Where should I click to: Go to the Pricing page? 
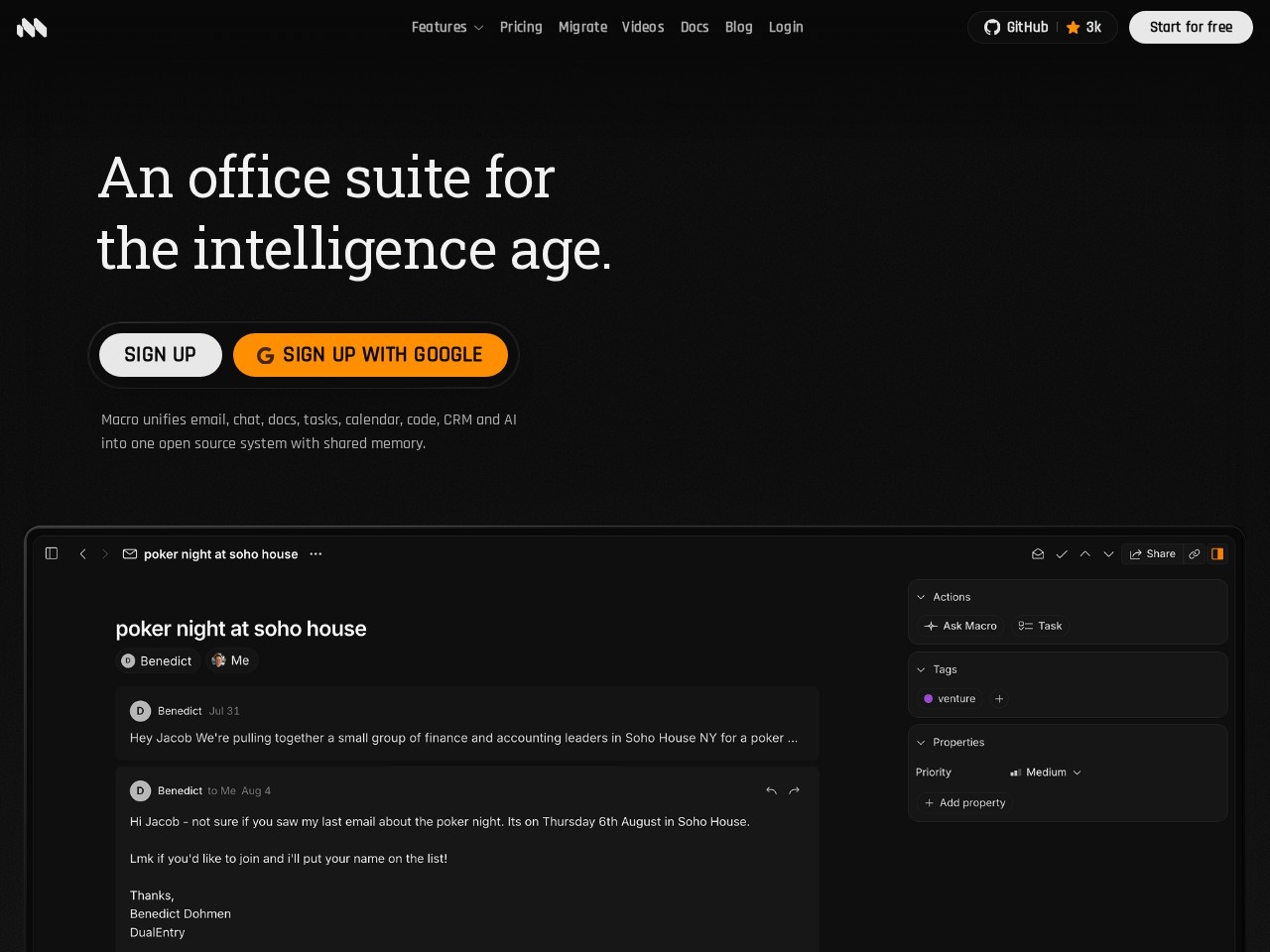point(521,27)
